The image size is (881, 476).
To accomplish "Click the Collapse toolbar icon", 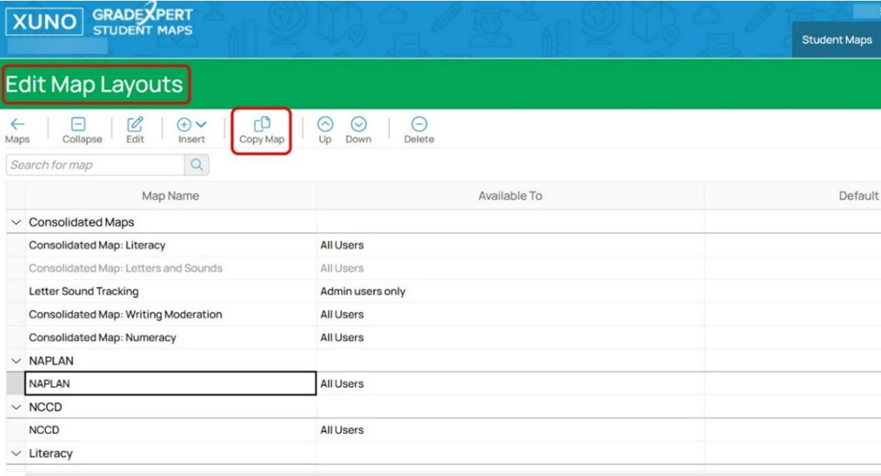I will point(79,125).
